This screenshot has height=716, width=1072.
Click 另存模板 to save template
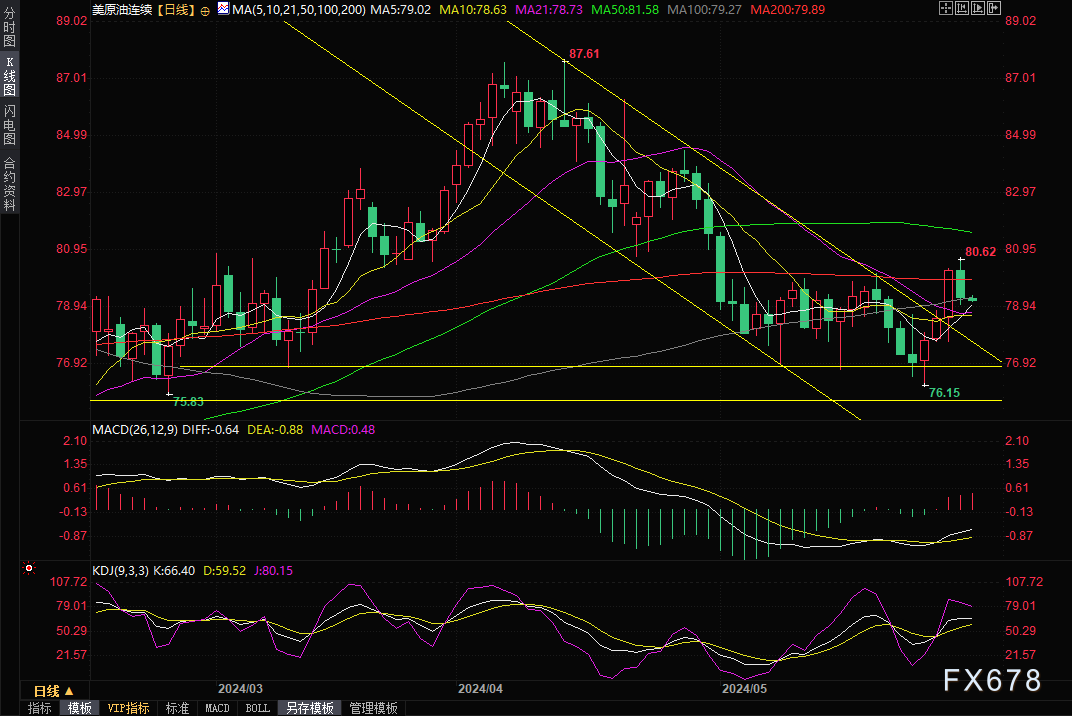[309, 708]
